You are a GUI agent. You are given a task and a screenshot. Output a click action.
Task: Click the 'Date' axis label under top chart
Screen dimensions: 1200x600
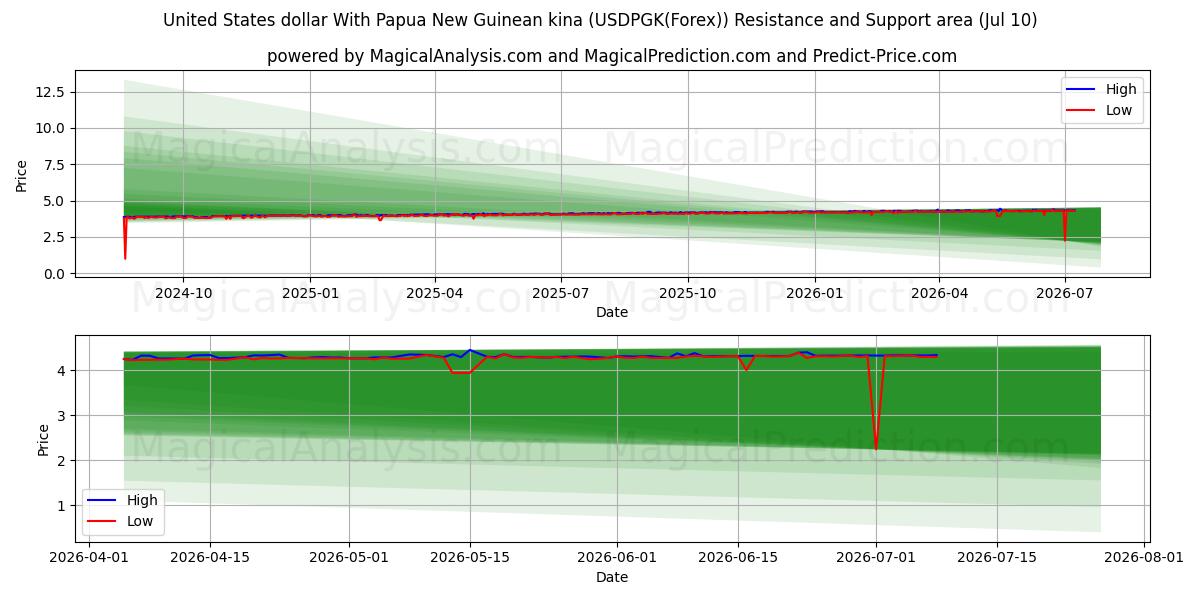pyautogui.click(x=612, y=312)
